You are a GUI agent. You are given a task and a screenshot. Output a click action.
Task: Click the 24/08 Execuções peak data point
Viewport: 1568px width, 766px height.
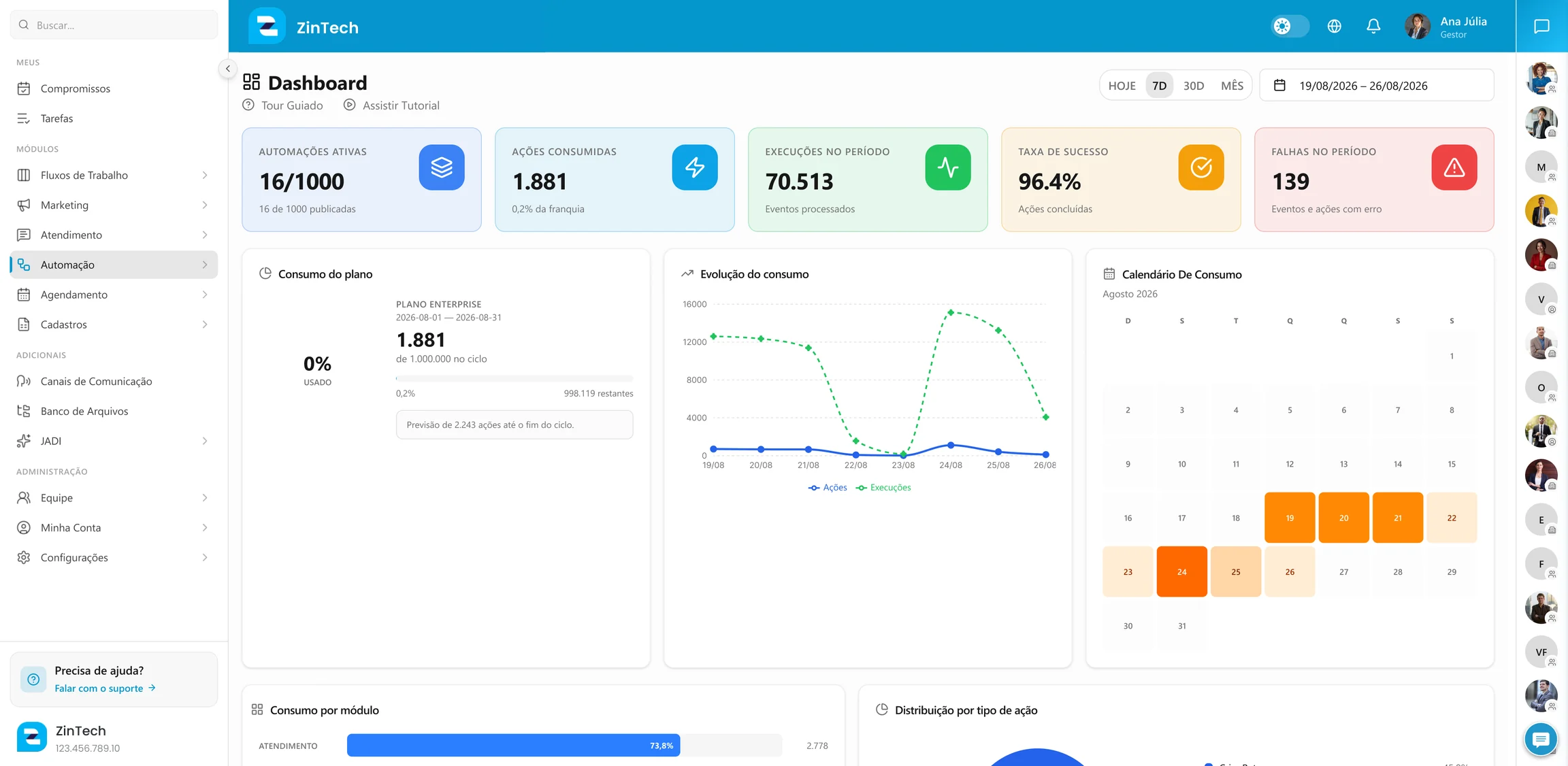(x=951, y=312)
